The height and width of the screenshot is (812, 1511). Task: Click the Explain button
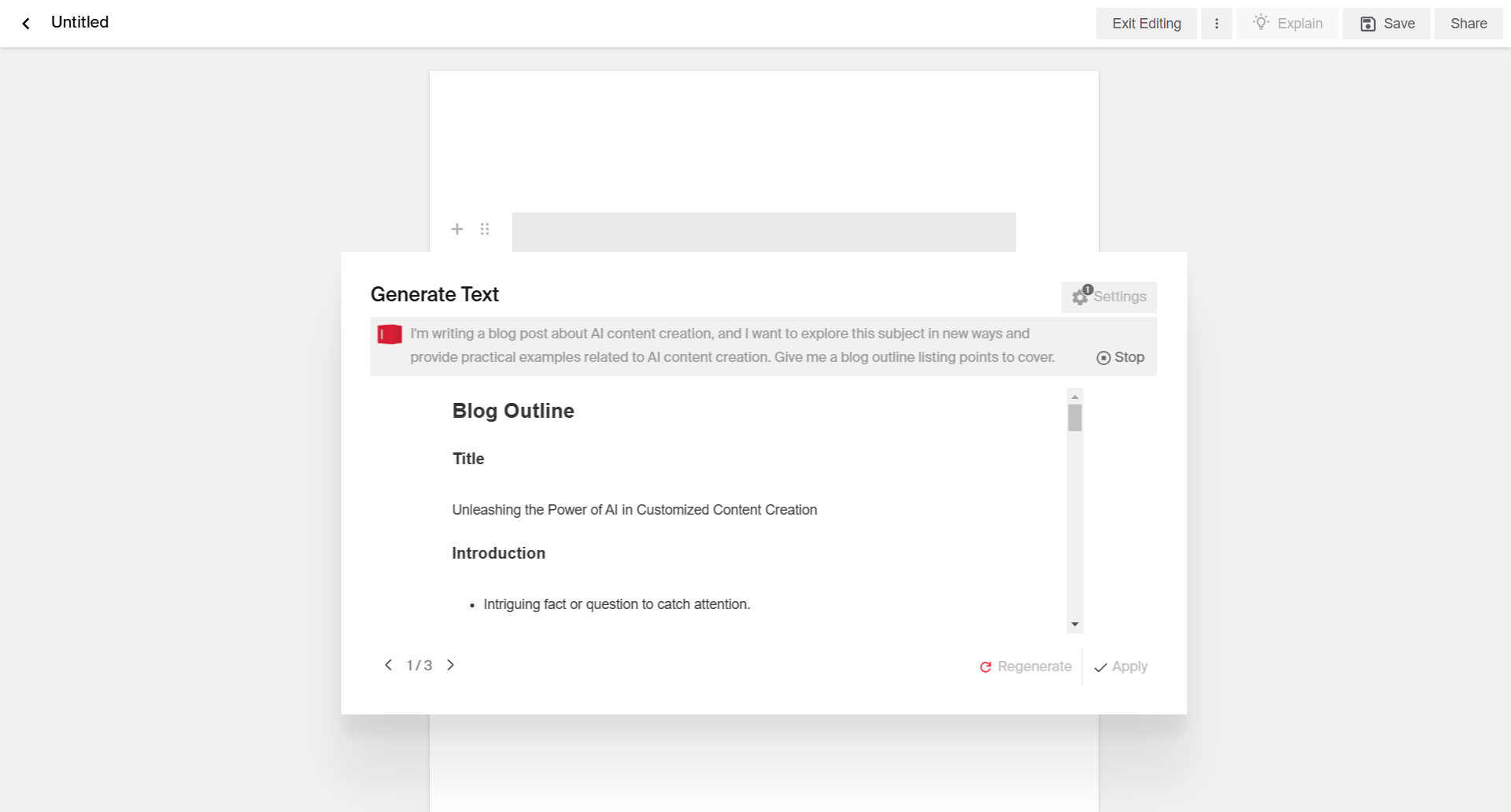coord(1287,24)
